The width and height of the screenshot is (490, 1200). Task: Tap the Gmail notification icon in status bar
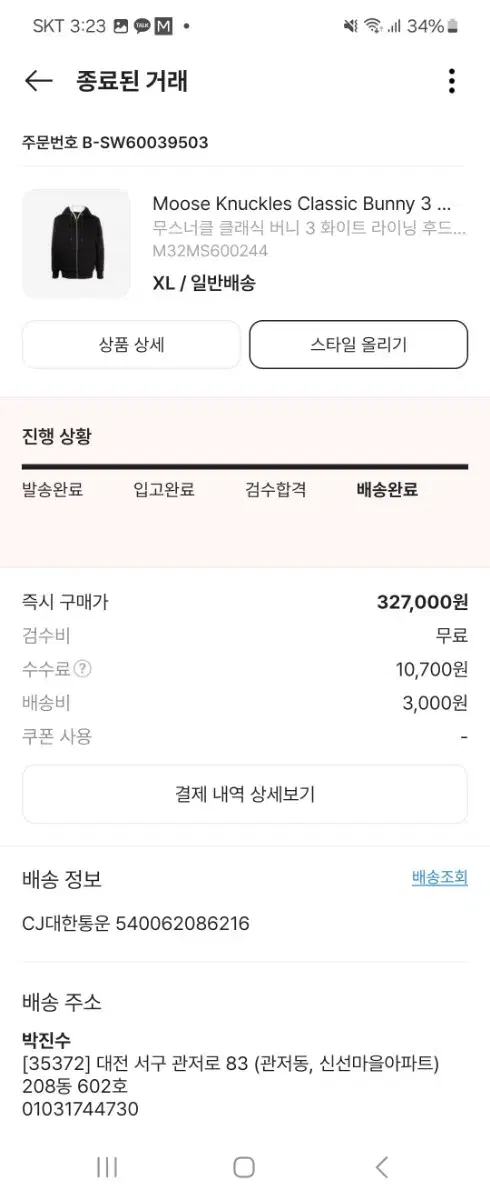pos(164,26)
